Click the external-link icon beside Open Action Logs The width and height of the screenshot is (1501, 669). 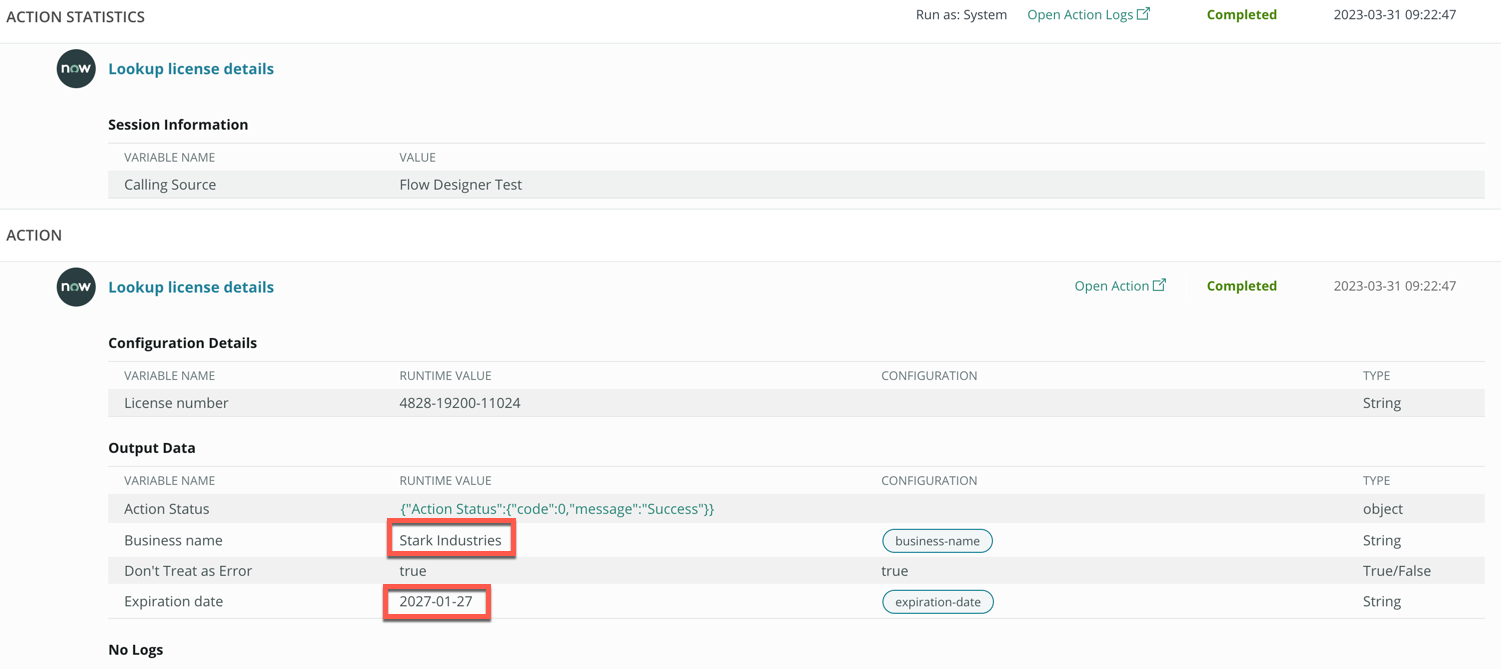coord(1143,14)
